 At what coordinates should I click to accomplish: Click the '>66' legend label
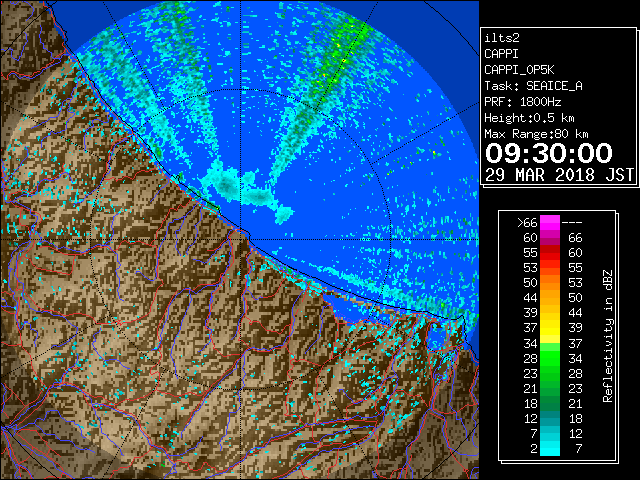(527, 222)
